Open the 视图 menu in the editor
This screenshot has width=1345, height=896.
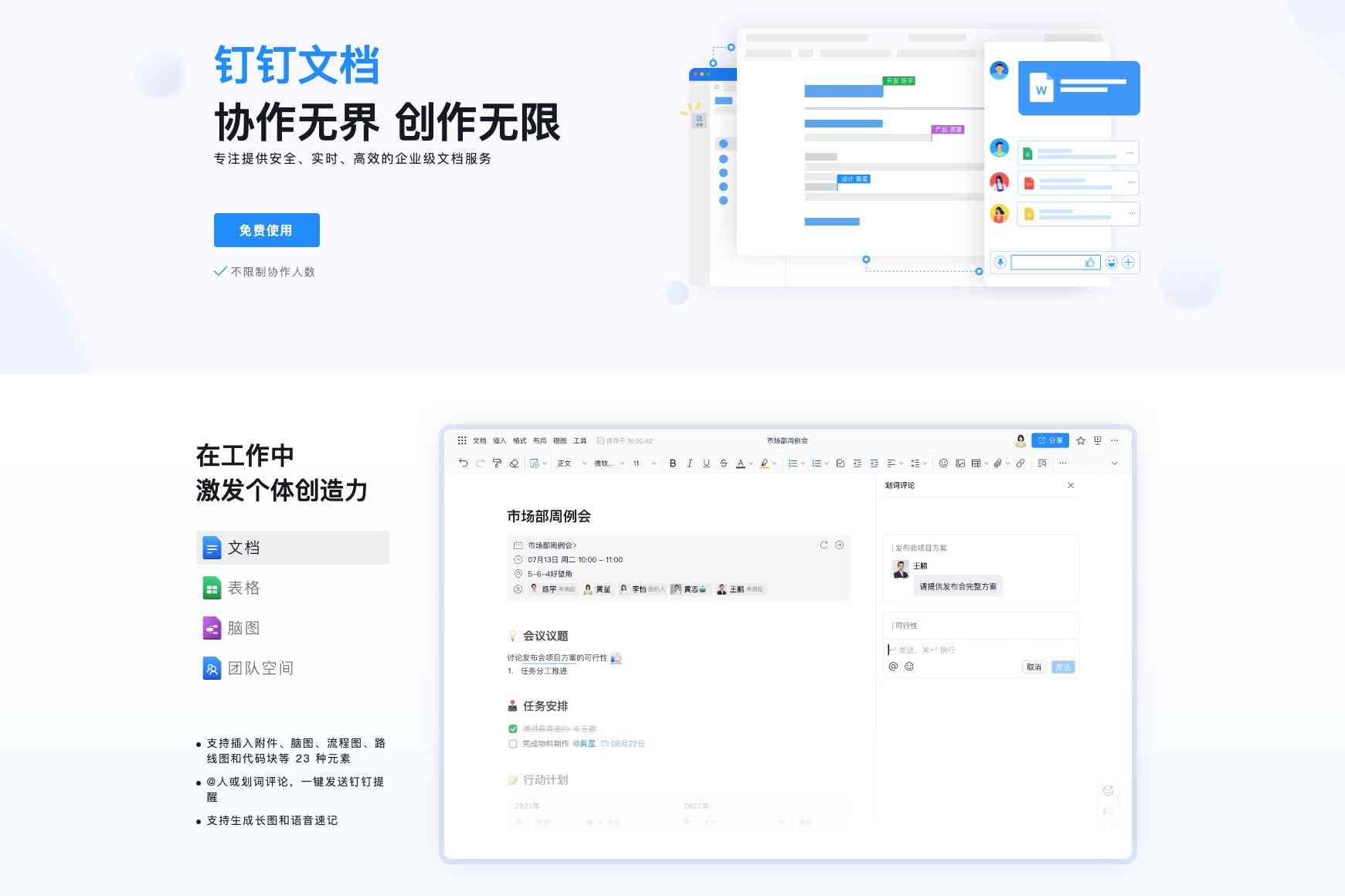click(x=560, y=440)
